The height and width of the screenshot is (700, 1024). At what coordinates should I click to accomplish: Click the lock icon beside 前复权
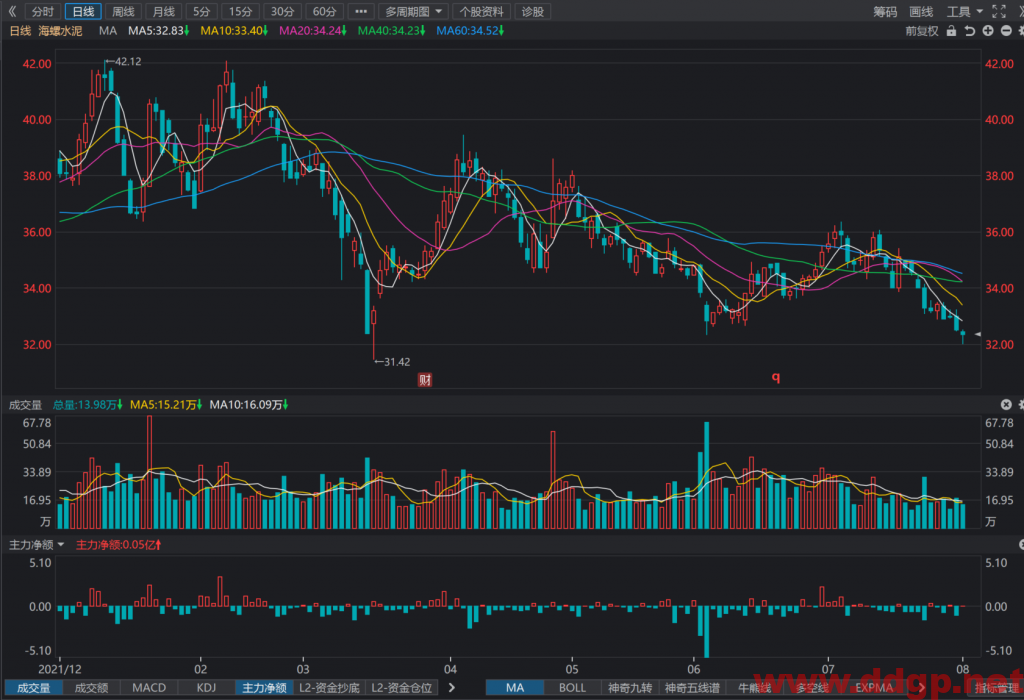pos(952,31)
